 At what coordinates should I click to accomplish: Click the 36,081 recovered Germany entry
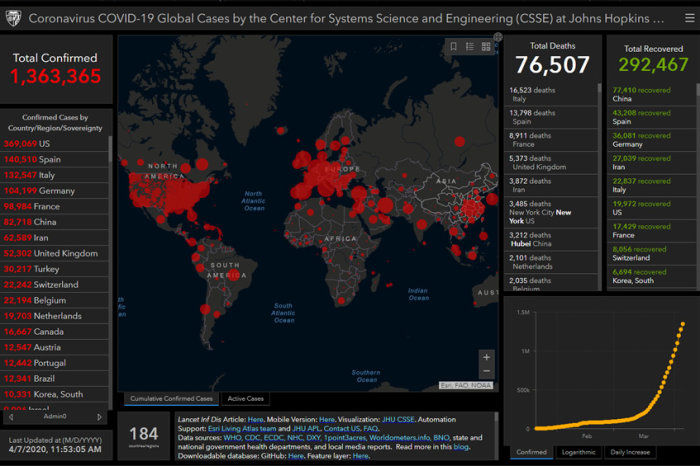coord(651,140)
